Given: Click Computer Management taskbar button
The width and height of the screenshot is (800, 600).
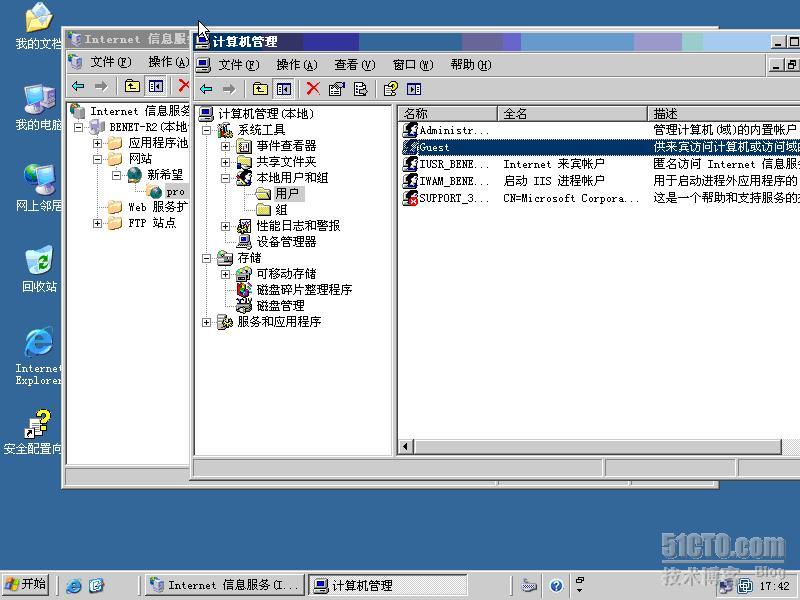Looking at the screenshot, I should tap(388, 585).
